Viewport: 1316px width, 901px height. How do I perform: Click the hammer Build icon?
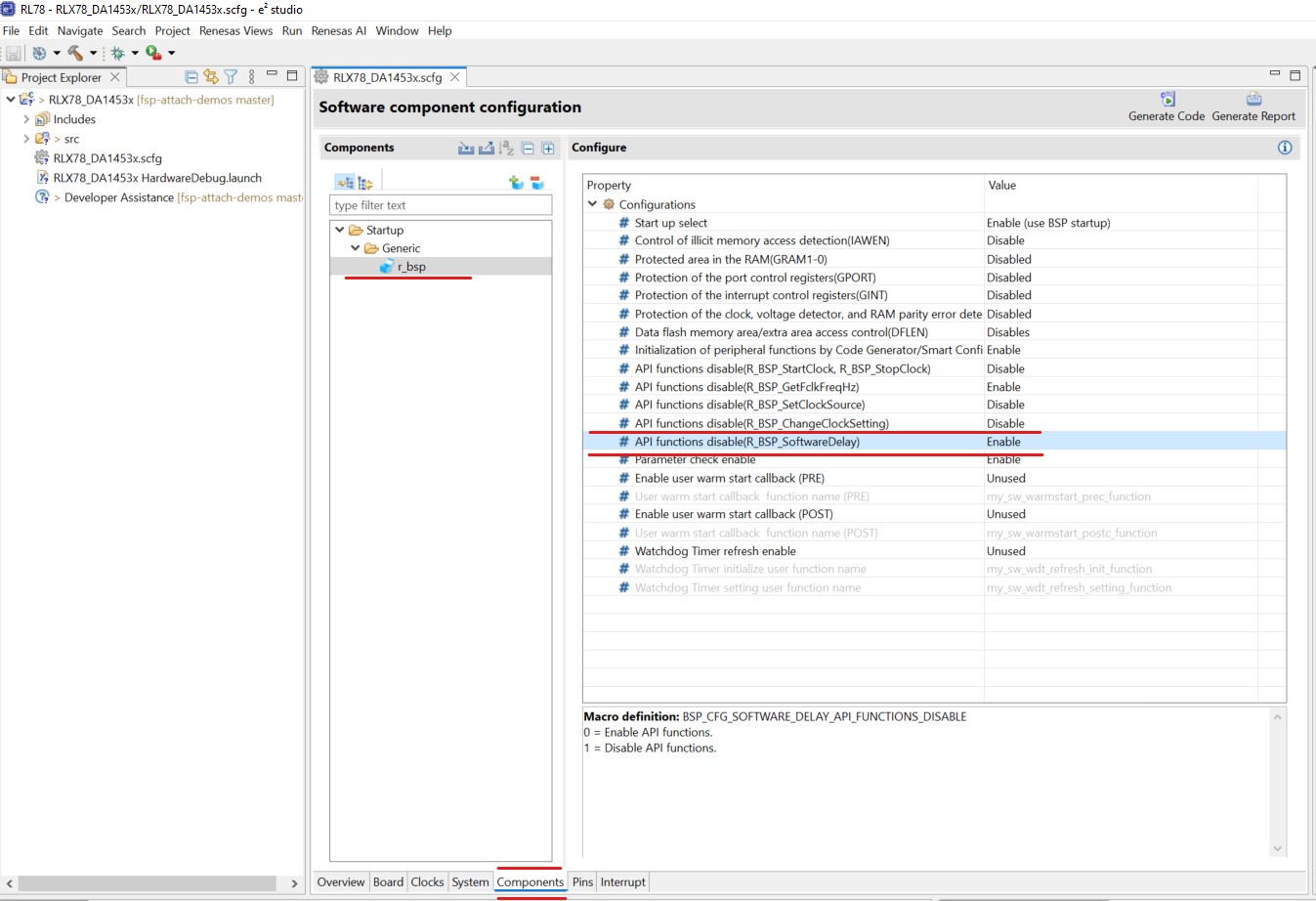pos(75,53)
